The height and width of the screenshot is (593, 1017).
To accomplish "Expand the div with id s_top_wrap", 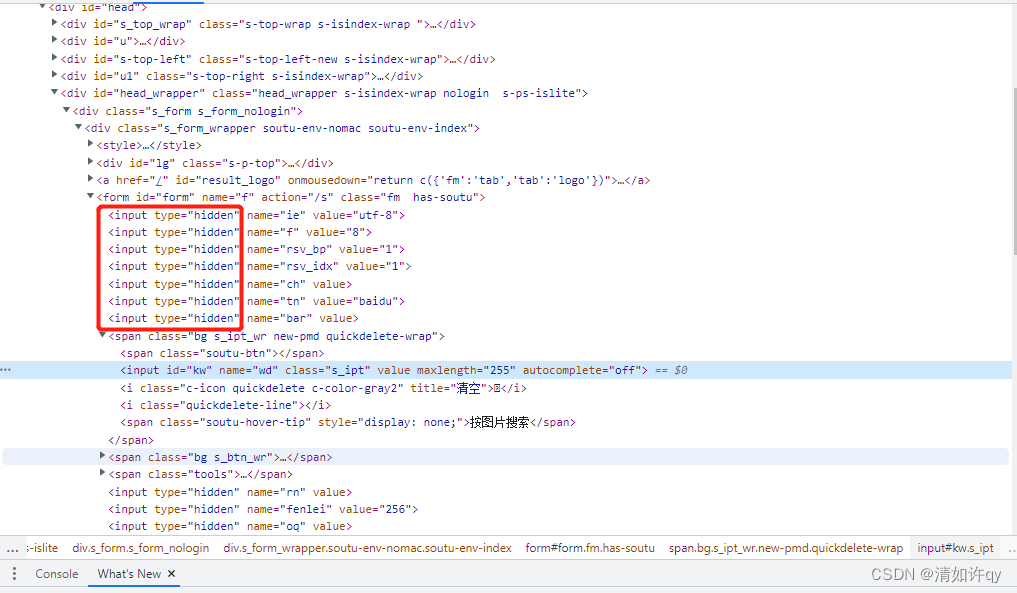I will tap(53, 23).
